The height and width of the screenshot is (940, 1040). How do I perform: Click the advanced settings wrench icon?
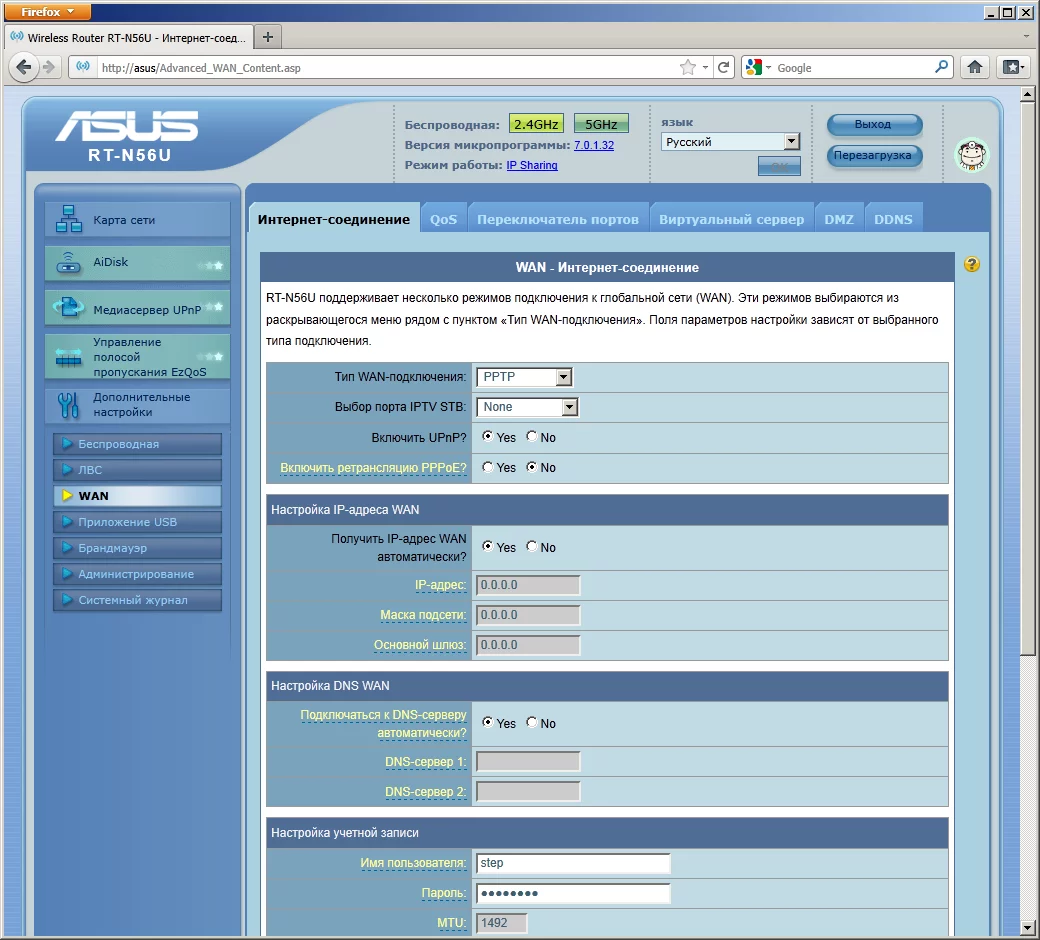click(x=68, y=405)
